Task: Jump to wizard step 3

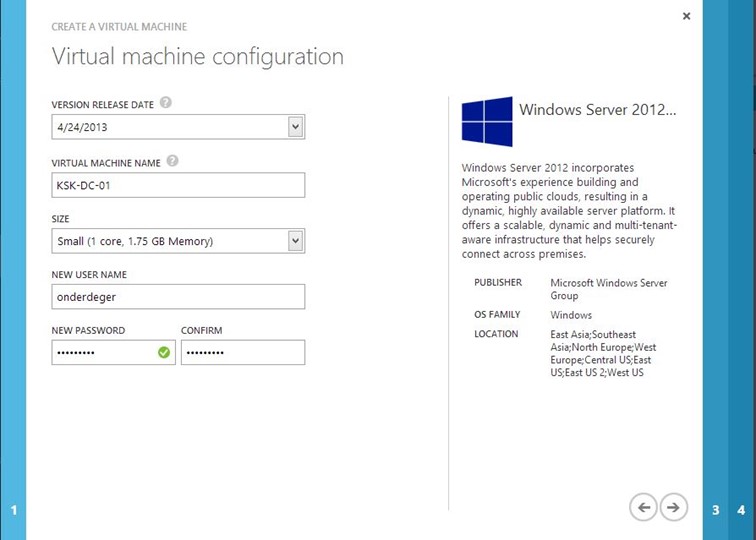Action: 716,510
